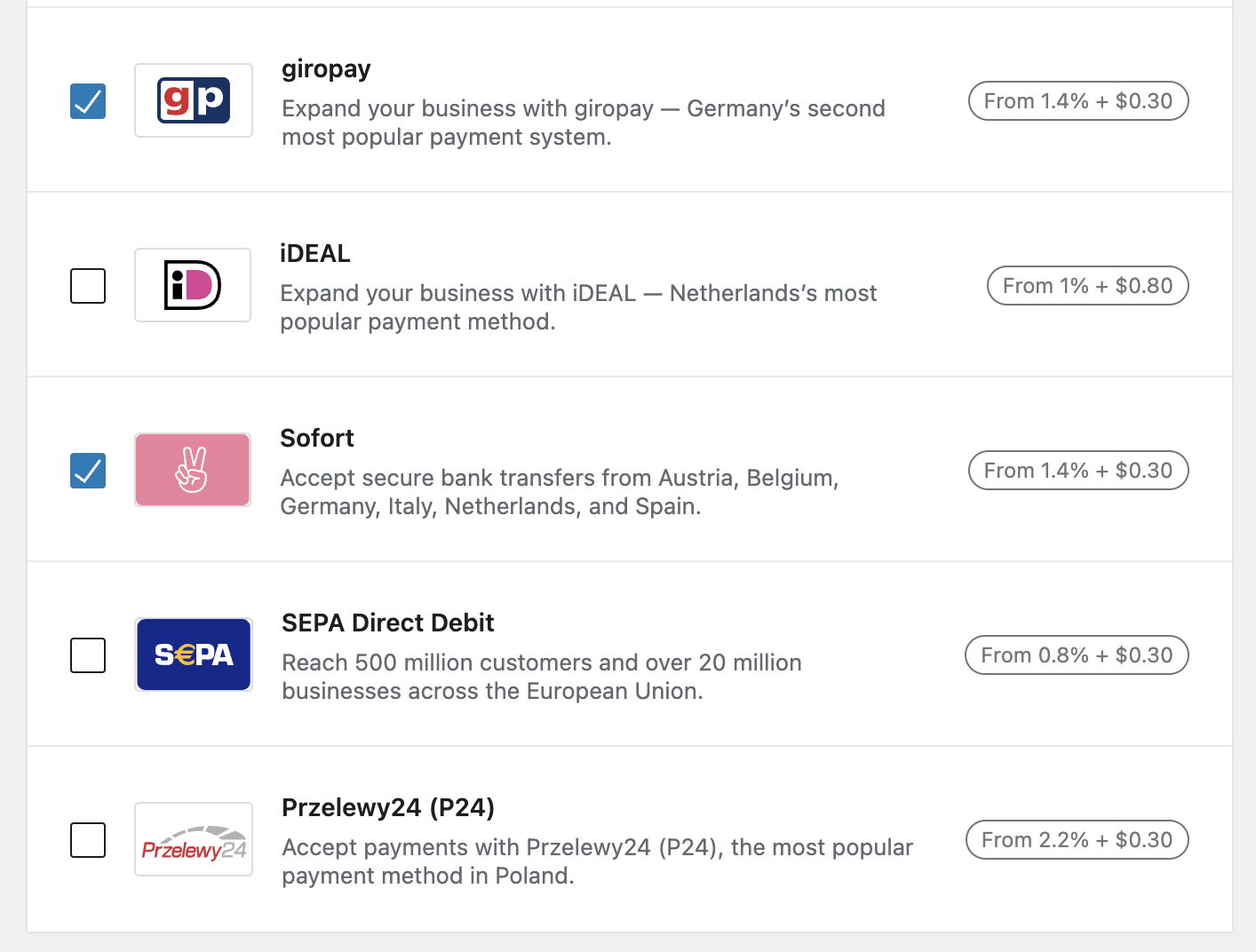Image resolution: width=1256 pixels, height=952 pixels.
Task: Click the giropay logo icon
Action: pos(194,100)
